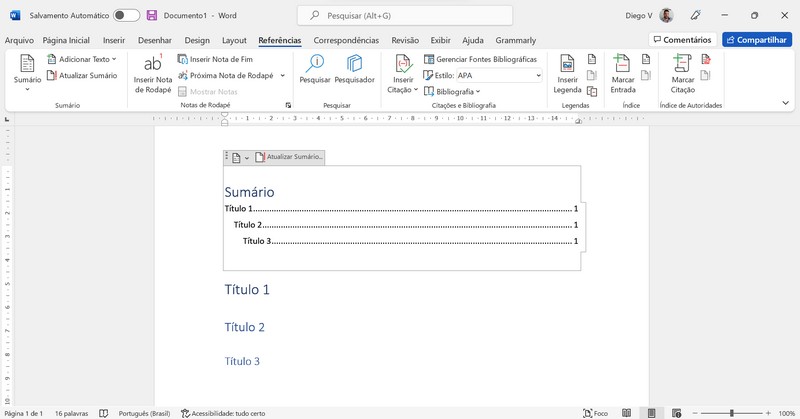Open the Sumário table of contents button

[27, 73]
